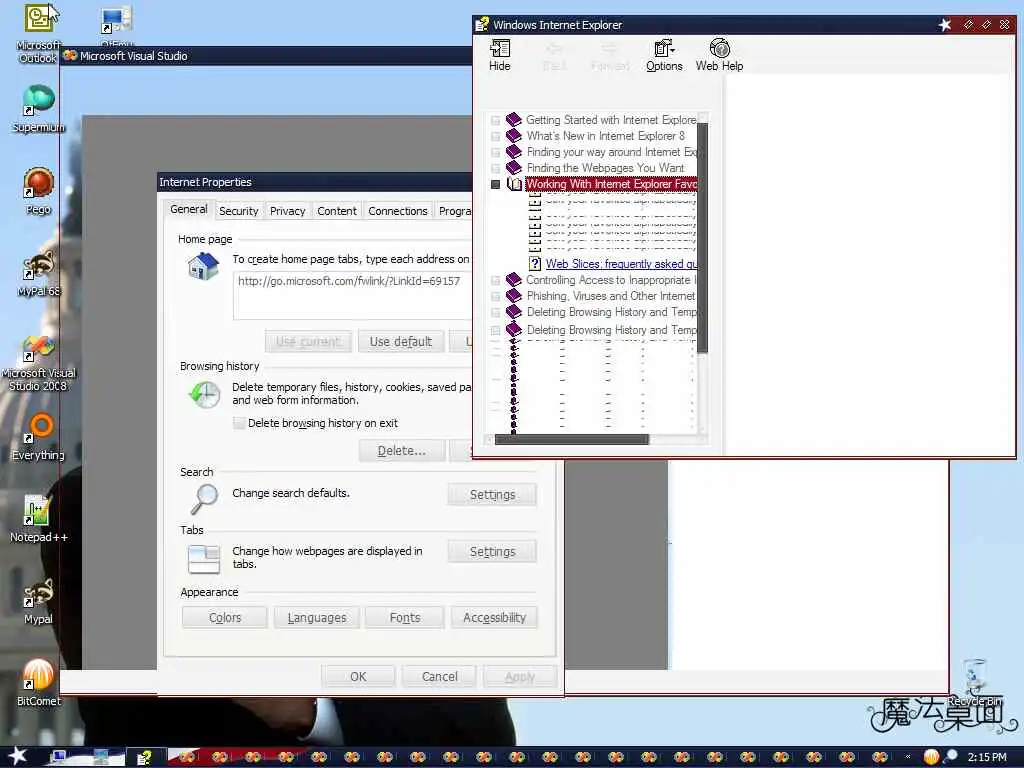Open Settings for Search defaults
Viewport: 1024px width, 768px height.
click(x=492, y=494)
